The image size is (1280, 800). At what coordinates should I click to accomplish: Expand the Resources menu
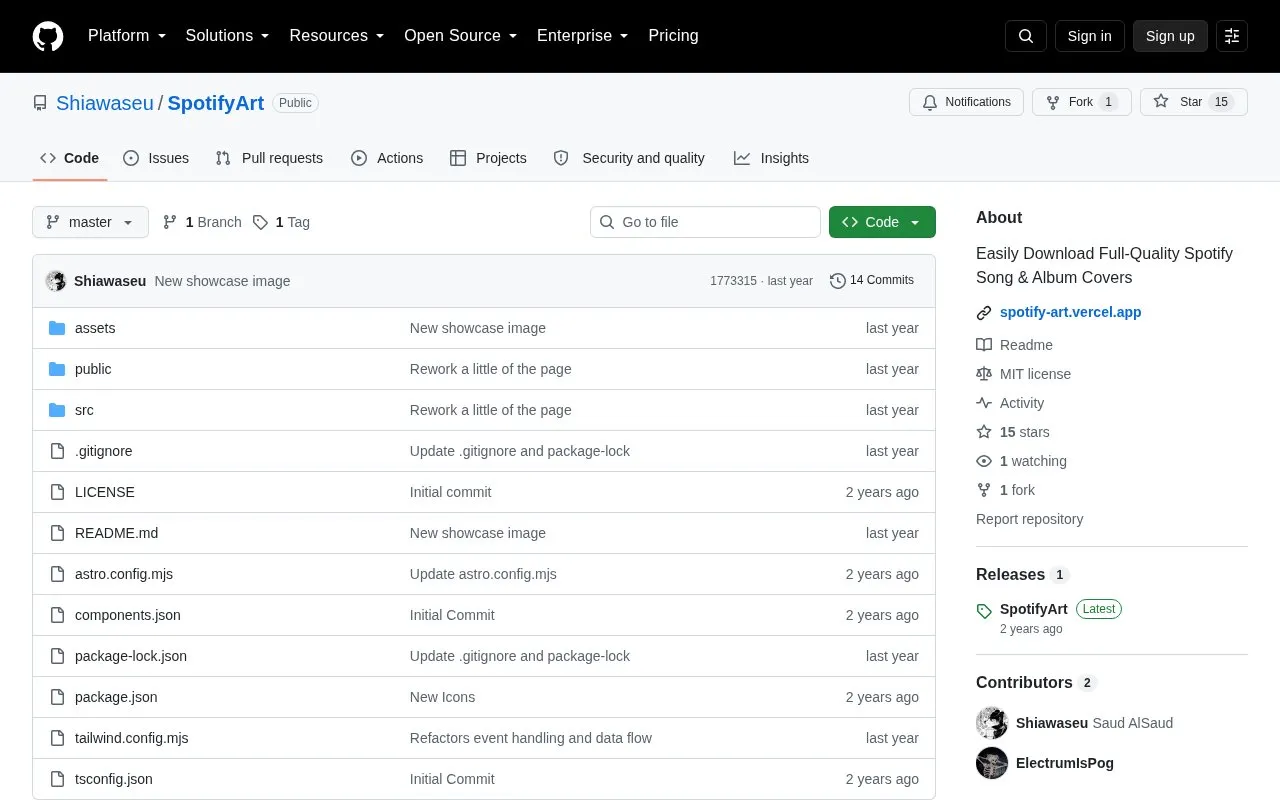point(337,36)
